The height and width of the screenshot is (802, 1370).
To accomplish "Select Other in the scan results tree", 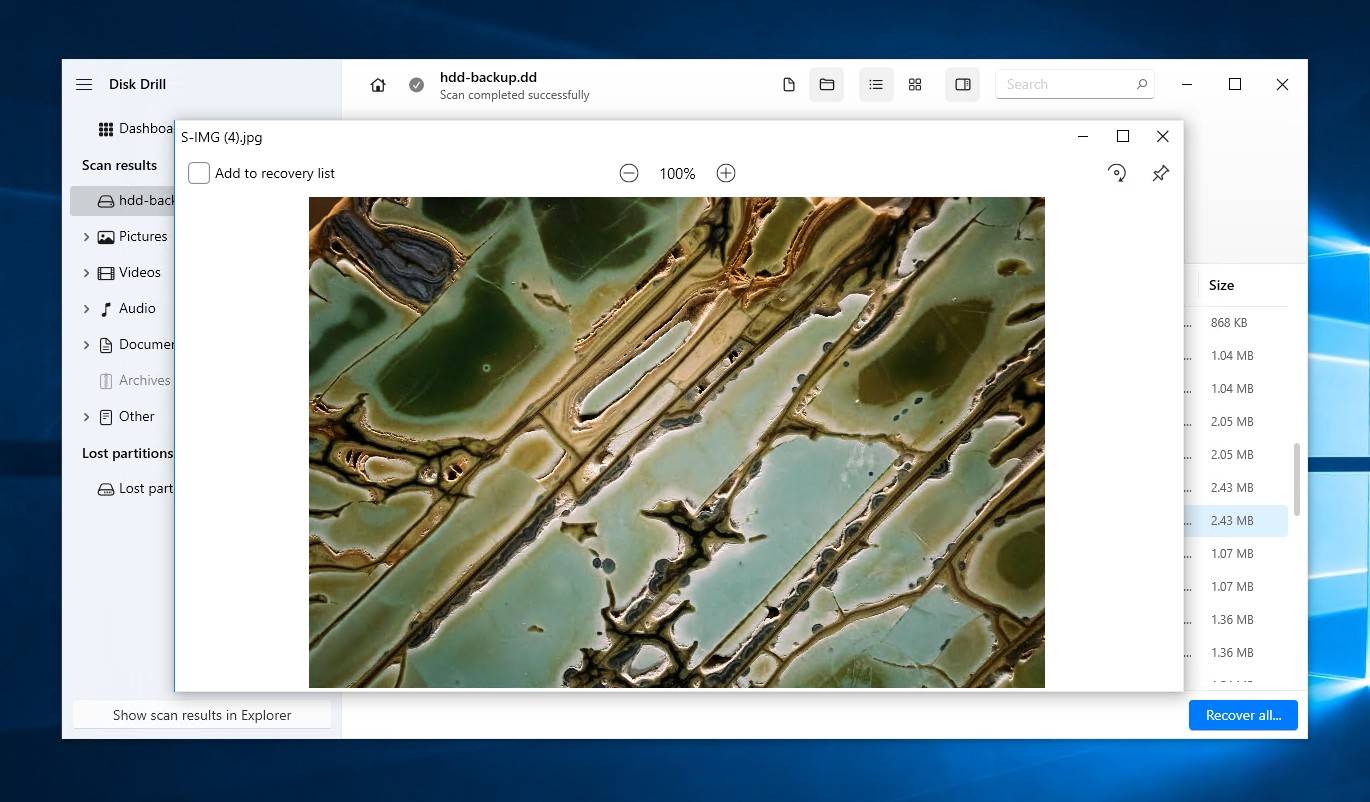I will coord(136,416).
